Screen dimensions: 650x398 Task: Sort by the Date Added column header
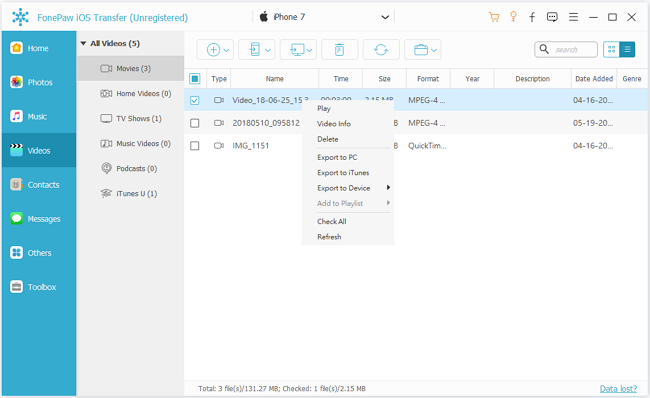tap(594, 78)
